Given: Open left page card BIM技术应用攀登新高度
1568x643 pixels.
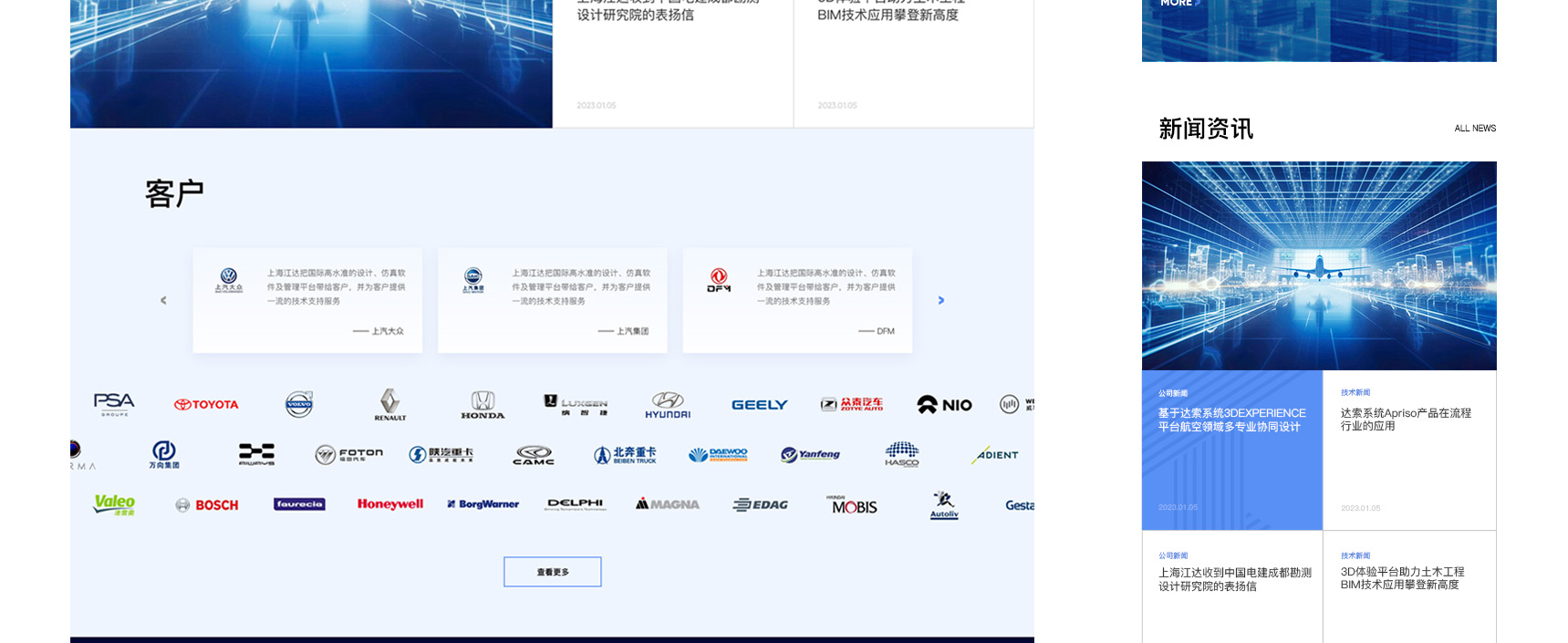Looking at the screenshot, I should (x=914, y=64).
